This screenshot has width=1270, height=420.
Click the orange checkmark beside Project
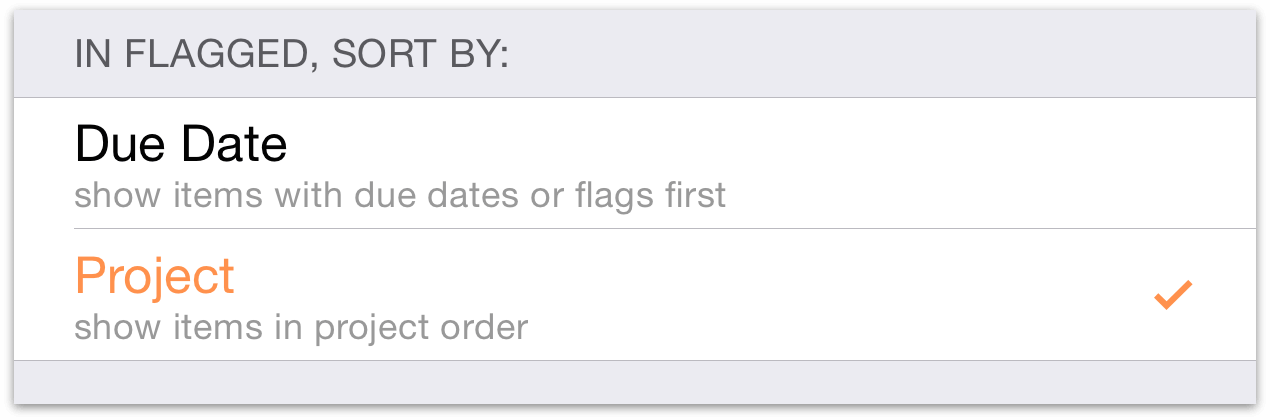point(1172,295)
